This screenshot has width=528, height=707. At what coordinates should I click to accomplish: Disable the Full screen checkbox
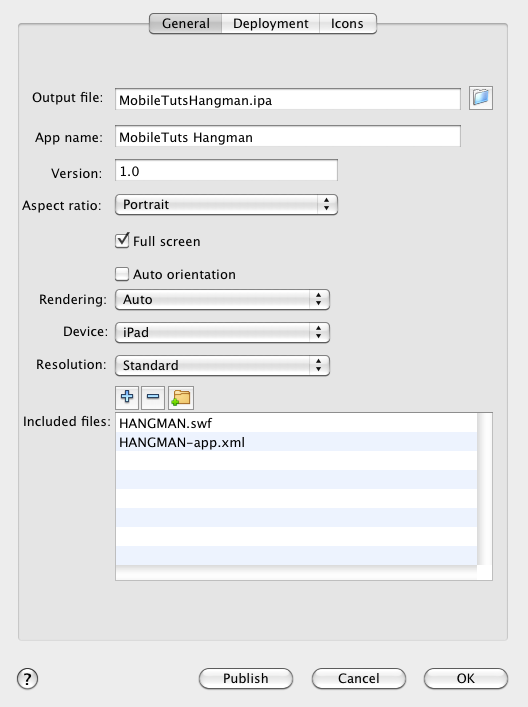coord(122,241)
